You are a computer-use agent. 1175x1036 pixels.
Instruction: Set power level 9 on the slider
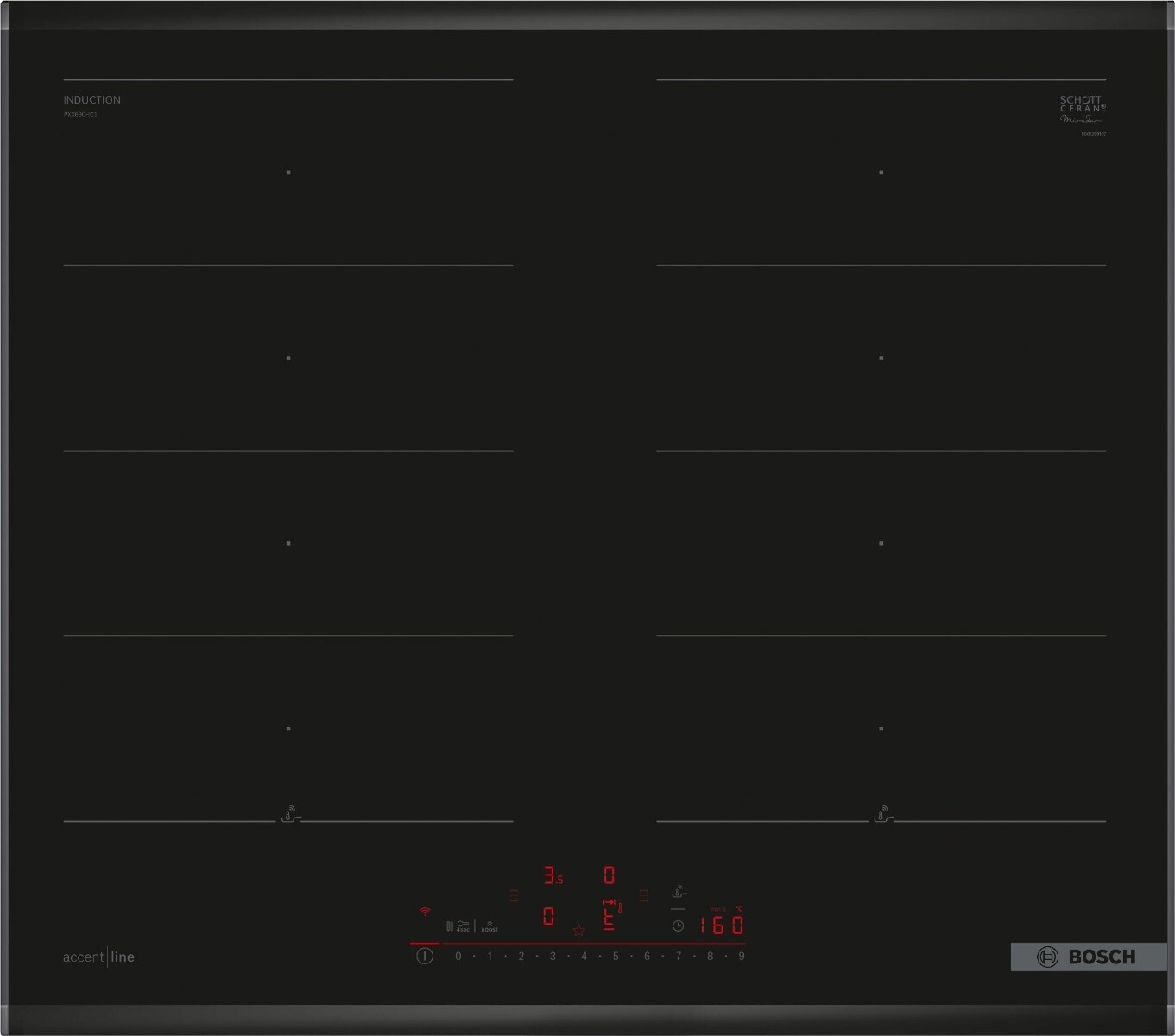[x=742, y=956]
